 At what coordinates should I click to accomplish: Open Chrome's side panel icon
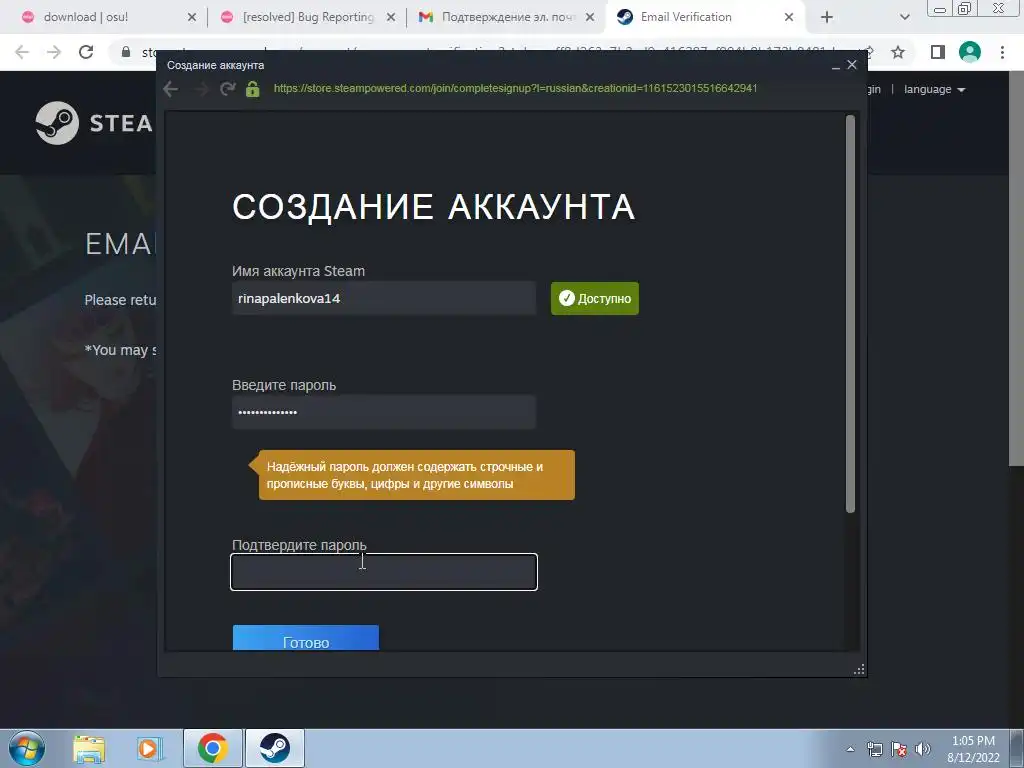[938, 52]
